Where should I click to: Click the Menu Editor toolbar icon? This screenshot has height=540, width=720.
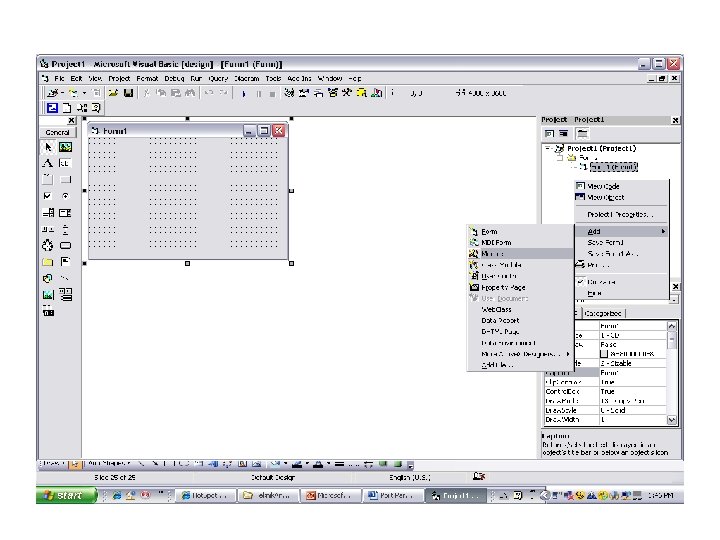tap(96, 93)
